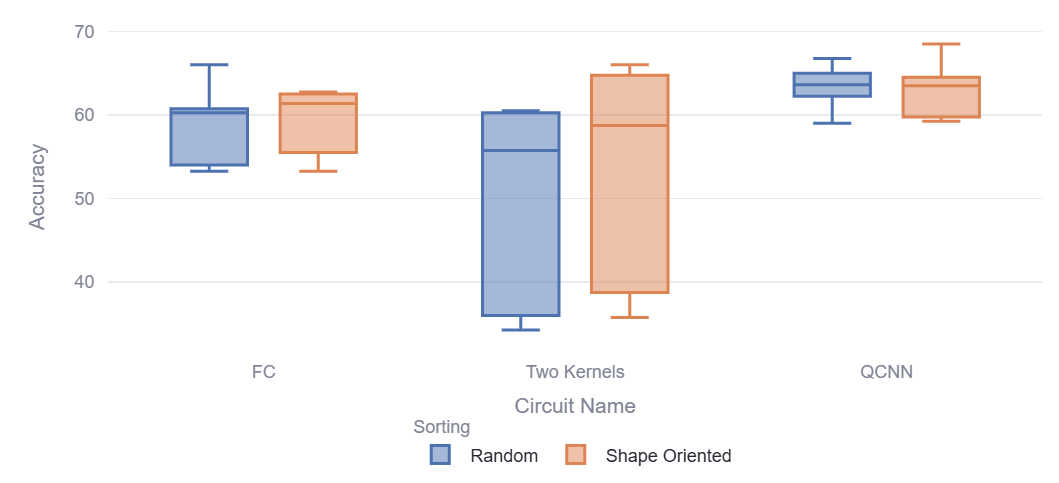Screen dimensions: 1059x483
Task: Toggle Shape Oriented series via legend text
Action: 668,456
